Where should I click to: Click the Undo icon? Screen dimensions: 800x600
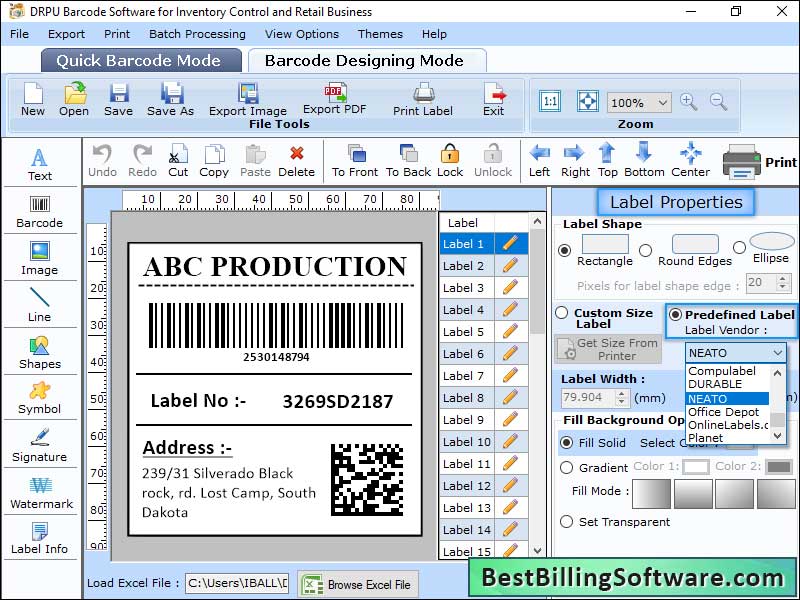[x=103, y=160]
